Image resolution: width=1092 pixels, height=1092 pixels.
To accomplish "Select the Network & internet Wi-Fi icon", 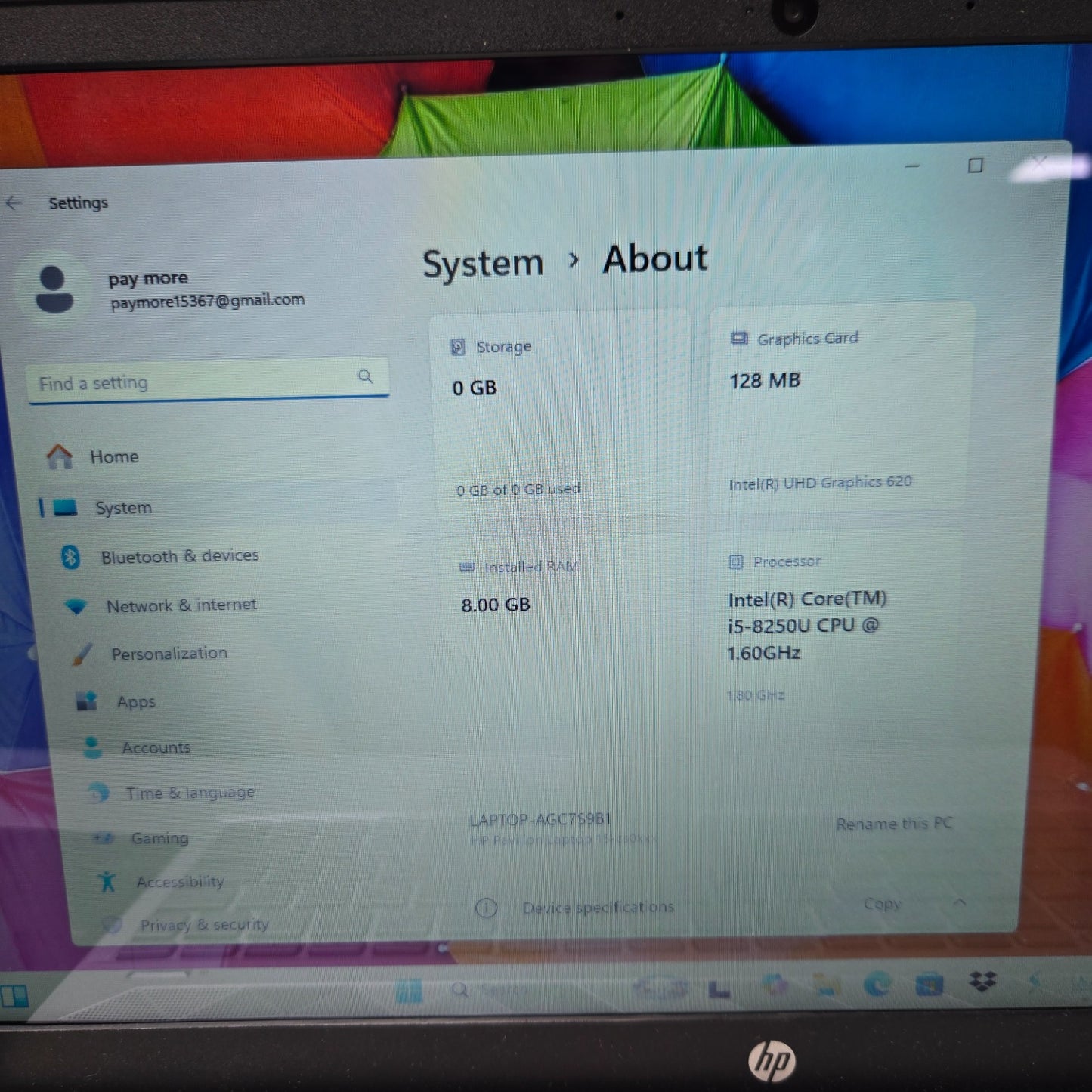I will click(x=76, y=606).
